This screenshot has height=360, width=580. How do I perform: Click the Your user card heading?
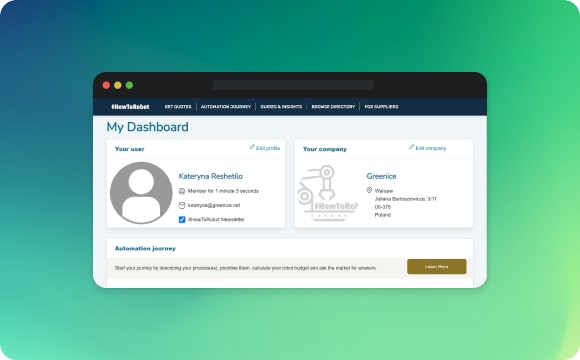click(x=129, y=149)
